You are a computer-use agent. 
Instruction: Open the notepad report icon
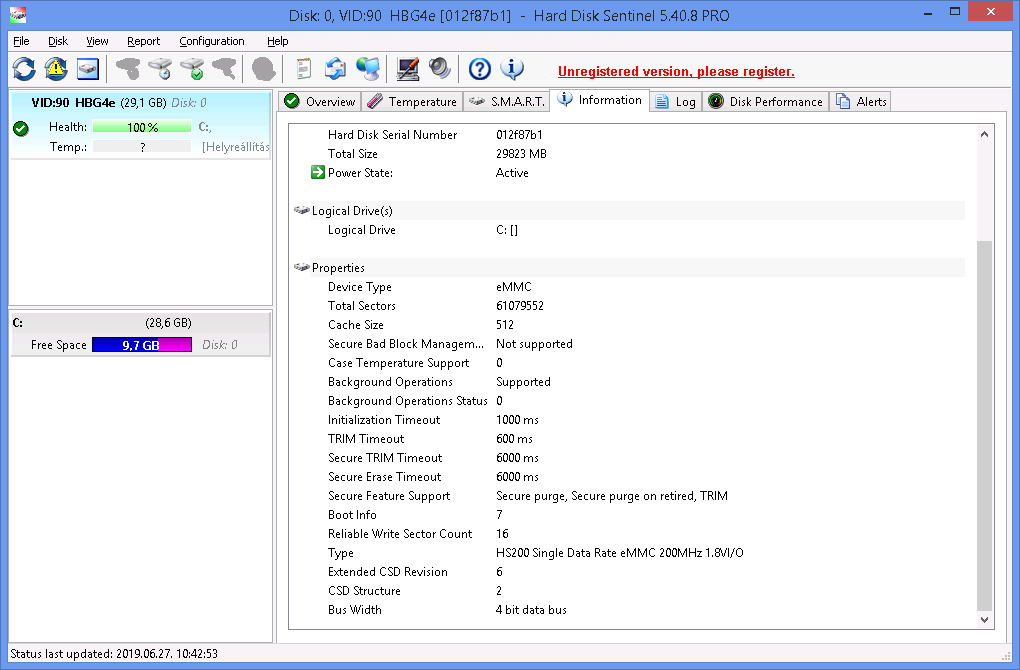(x=303, y=69)
